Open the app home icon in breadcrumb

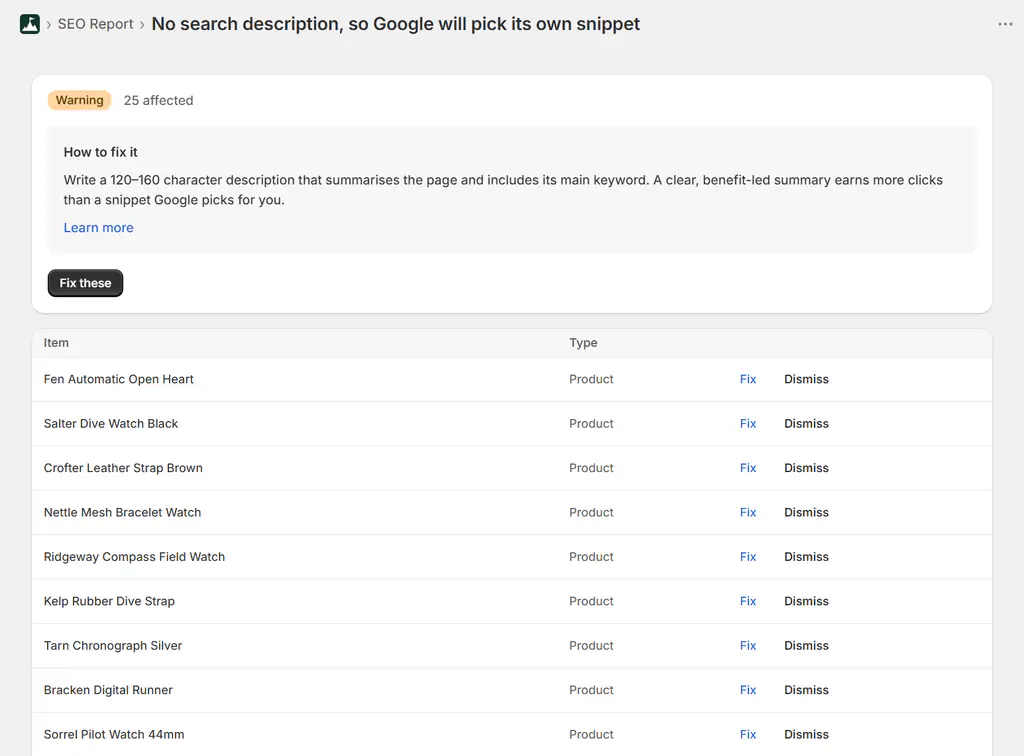(29, 24)
